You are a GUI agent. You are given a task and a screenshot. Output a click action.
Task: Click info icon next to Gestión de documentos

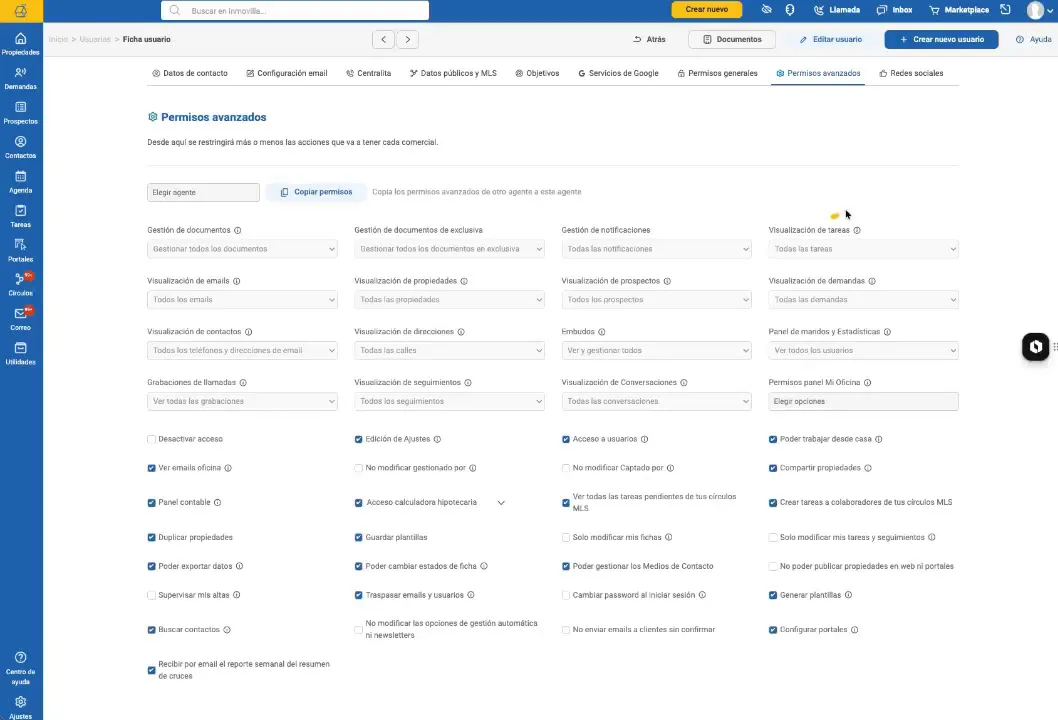(238, 230)
